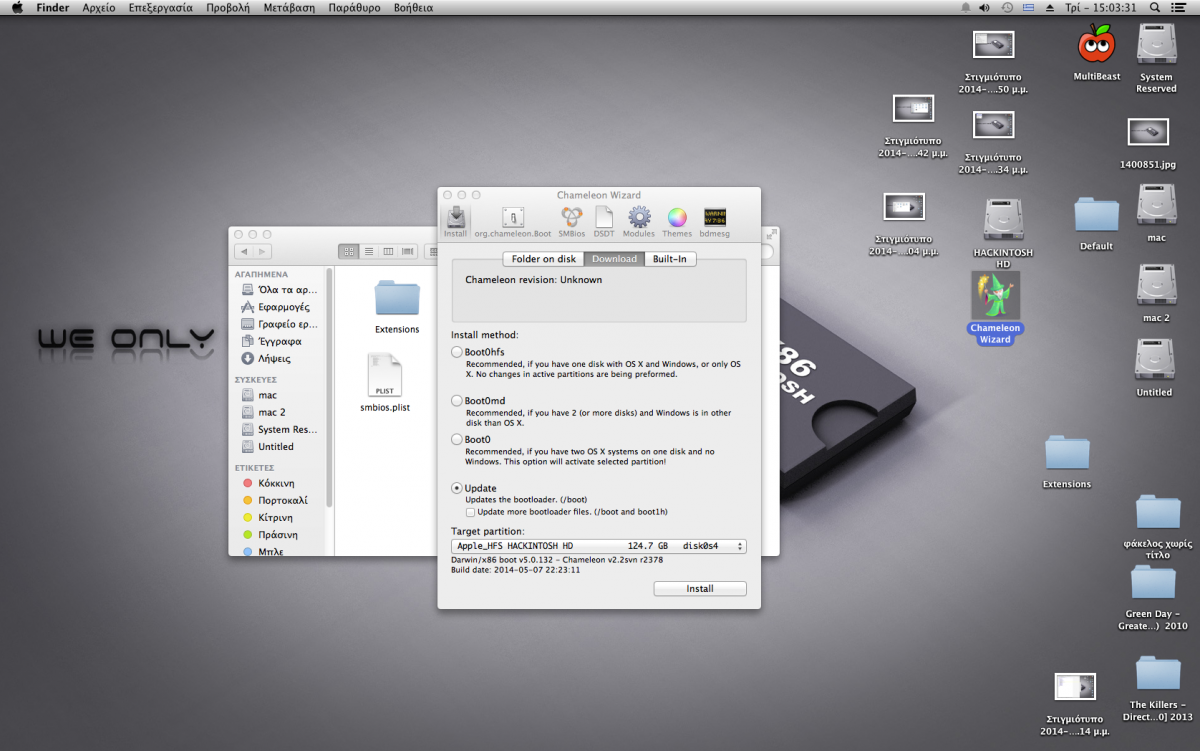This screenshot has height=751, width=1200.
Task: Go back in Finder window navigation
Action: point(244,252)
